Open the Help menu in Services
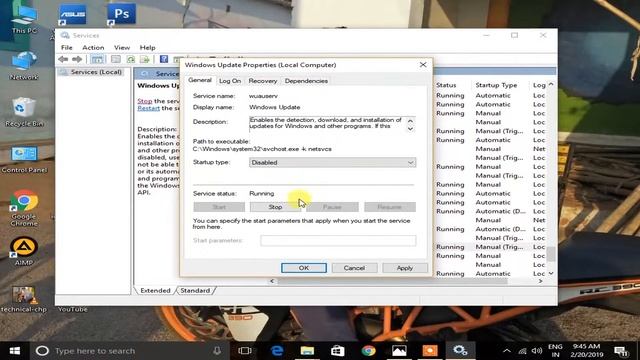The height and width of the screenshot is (360, 640). (x=147, y=47)
